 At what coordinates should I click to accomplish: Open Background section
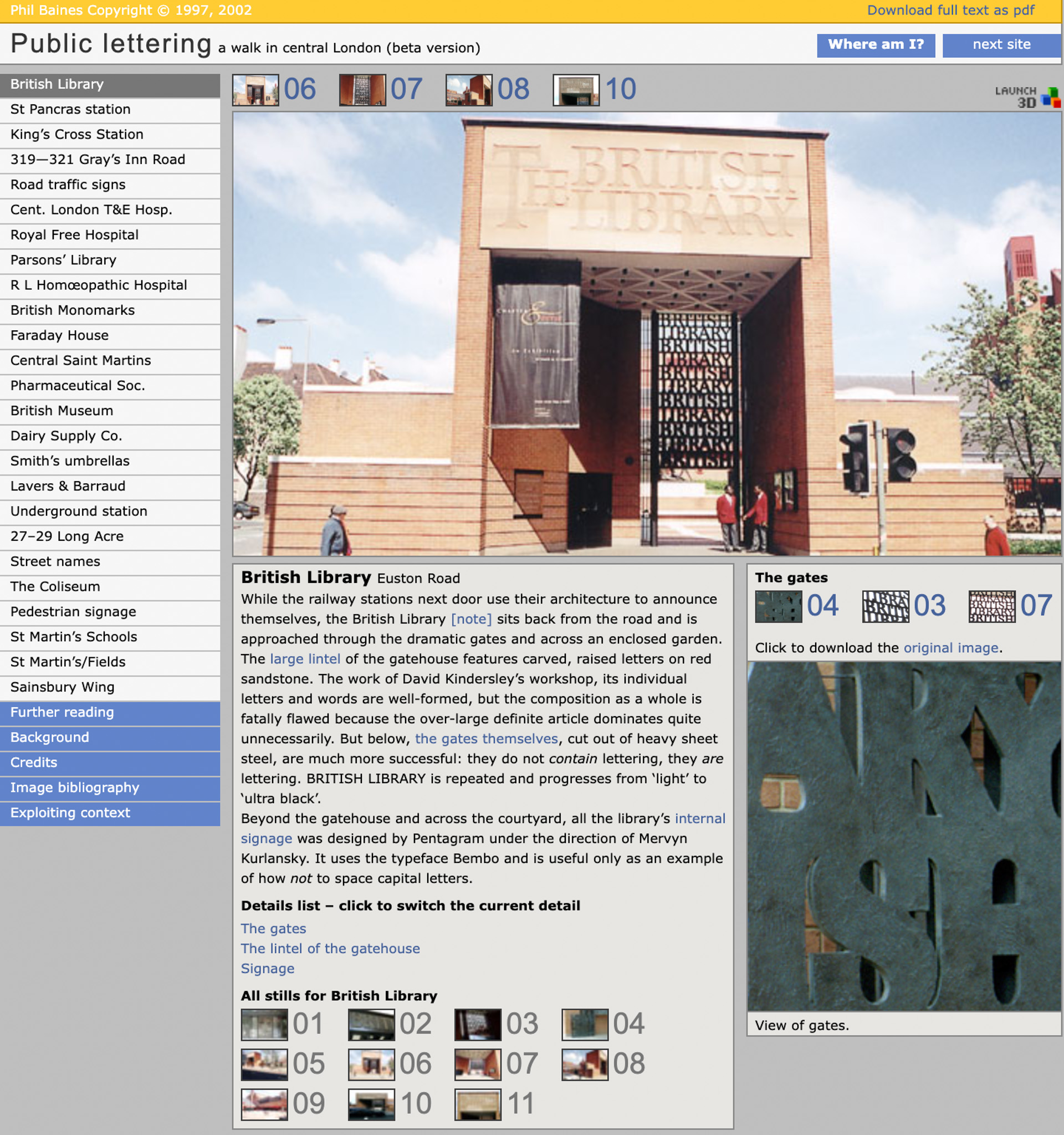(110, 738)
